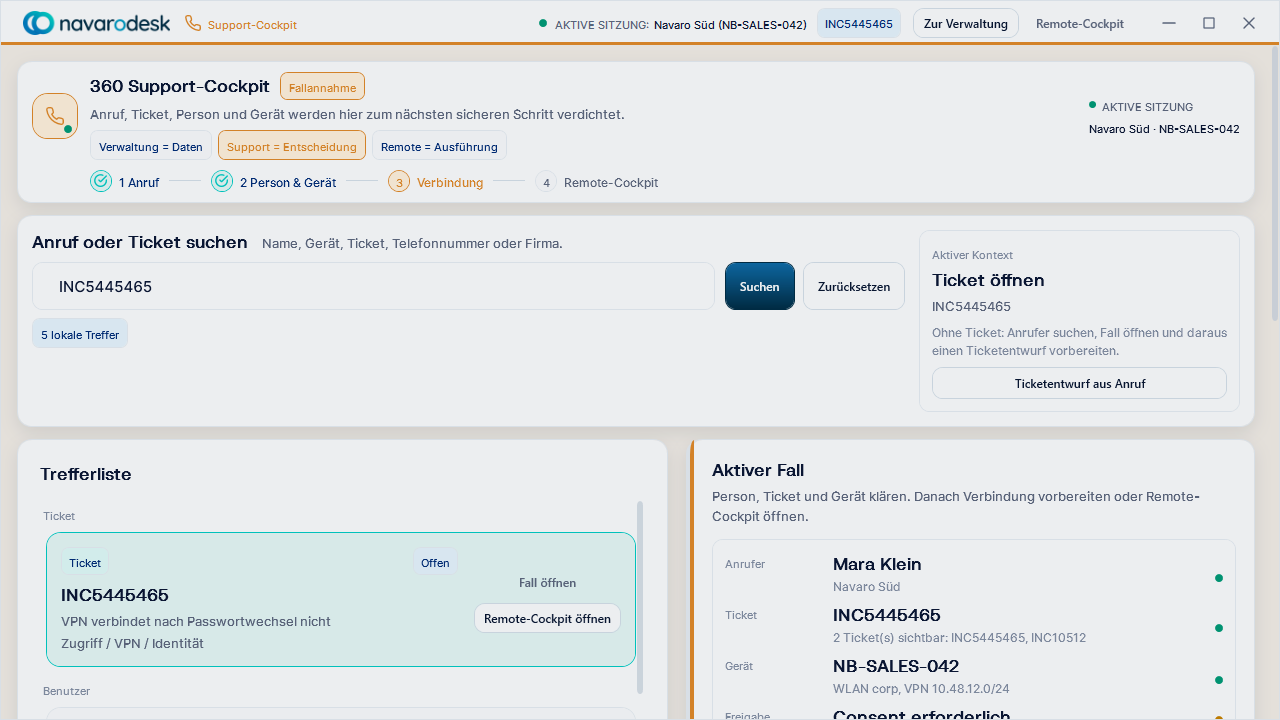Click the green dot before AKTIVE SITZUNG in title bar
1280x720 pixels.
543,23
